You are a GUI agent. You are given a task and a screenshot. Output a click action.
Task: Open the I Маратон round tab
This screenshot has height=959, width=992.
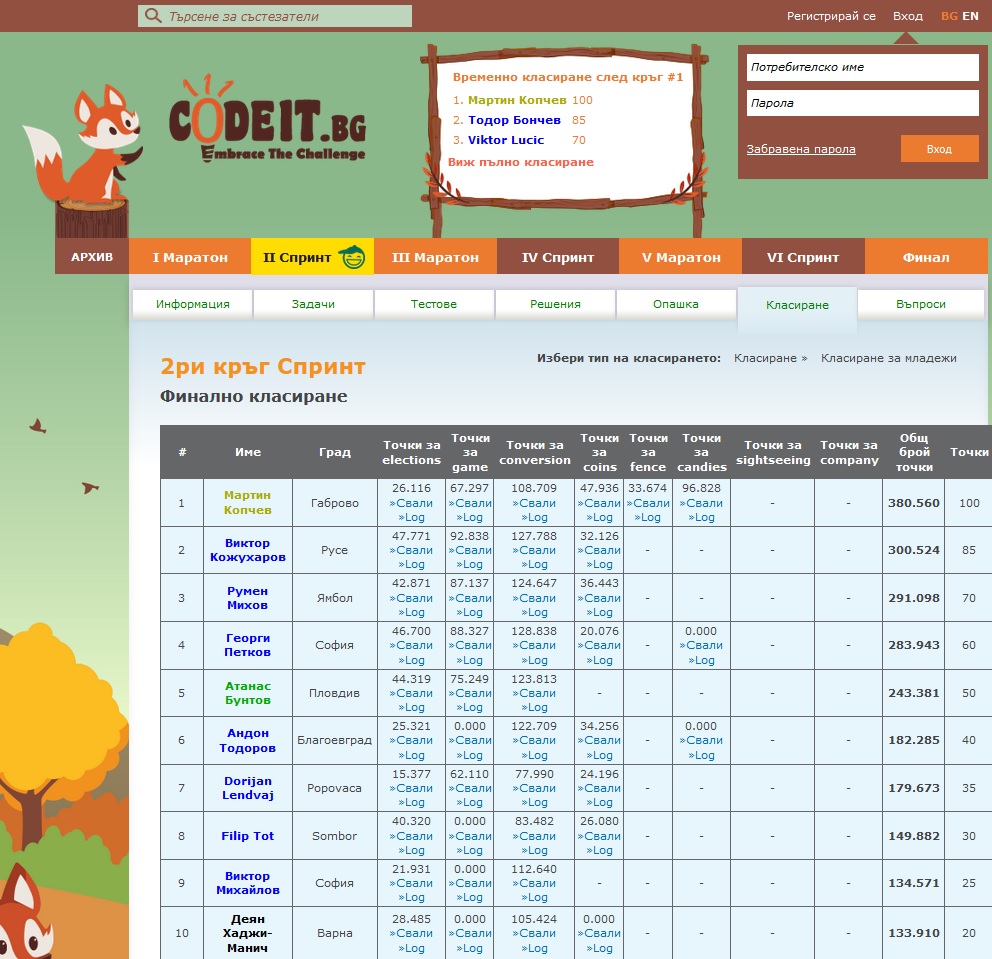[190, 257]
